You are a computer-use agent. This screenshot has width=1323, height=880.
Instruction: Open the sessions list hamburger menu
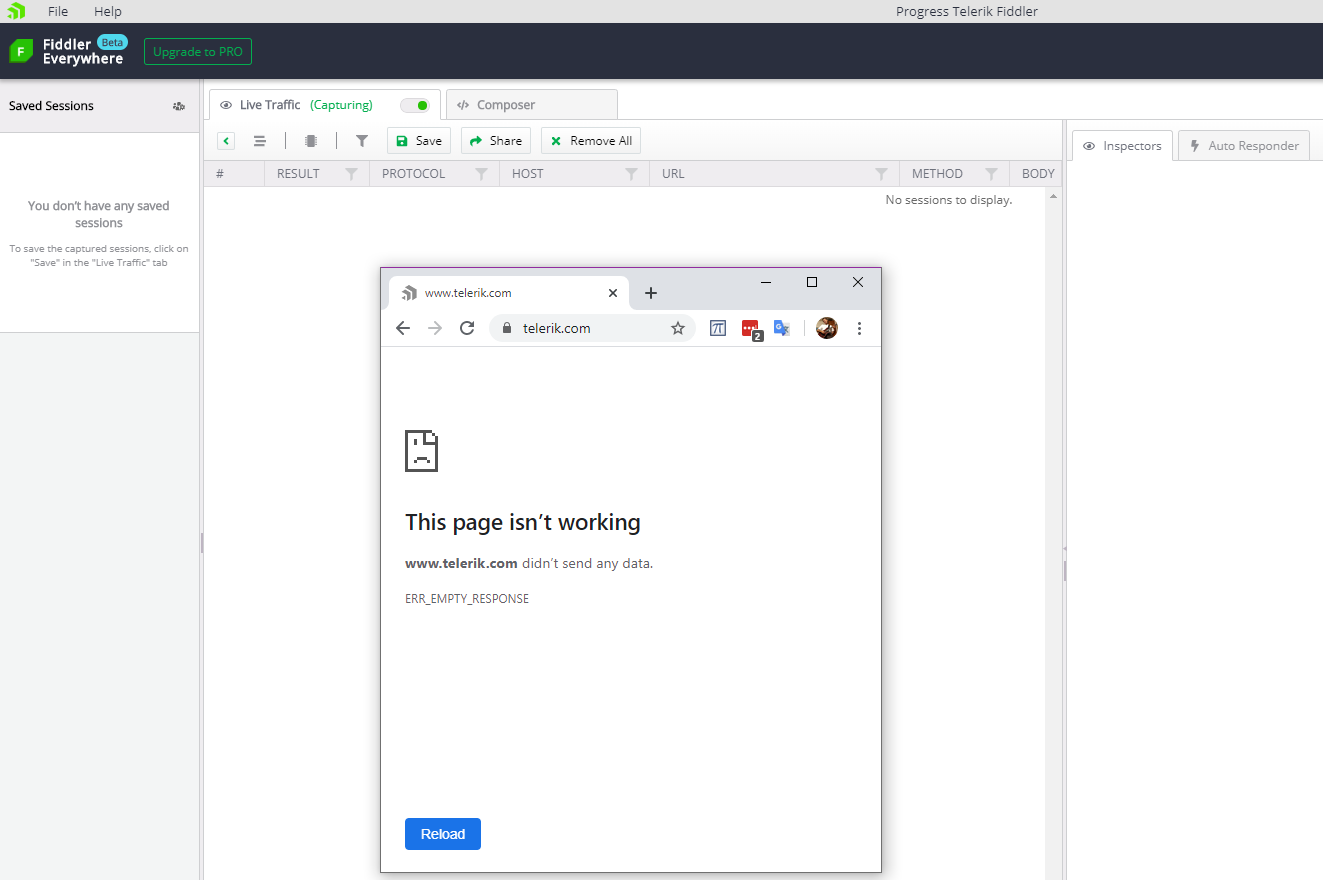(260, 141)
